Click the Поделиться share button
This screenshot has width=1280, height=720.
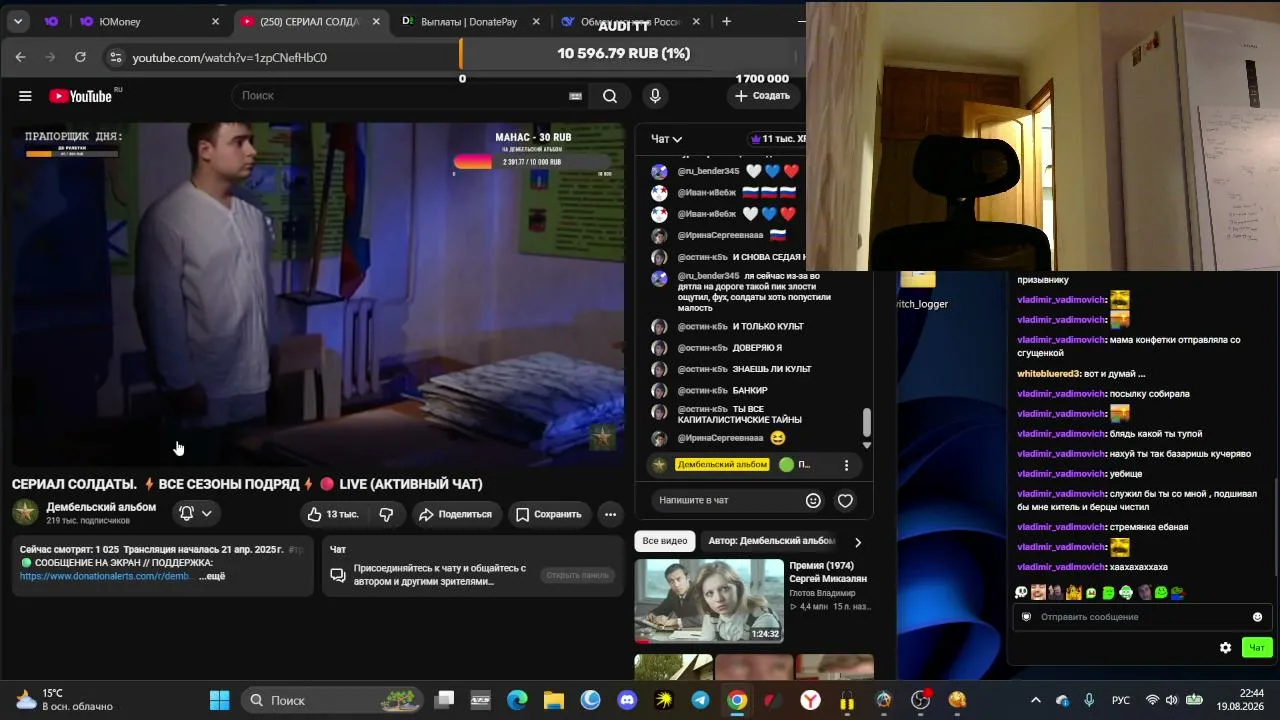point(455,514)
